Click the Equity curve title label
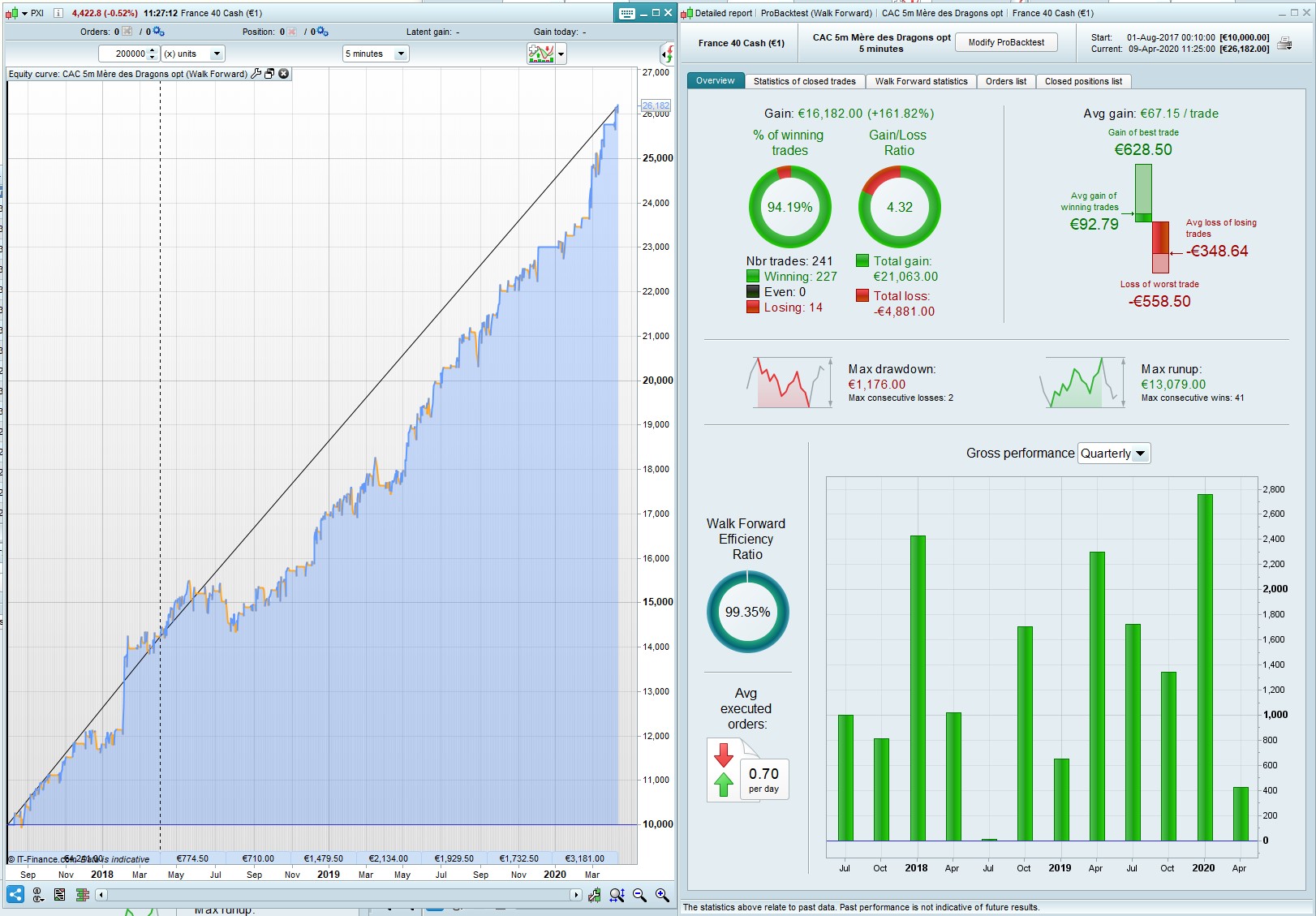The height and width of the screenshot is (916, 1316). 127,74
